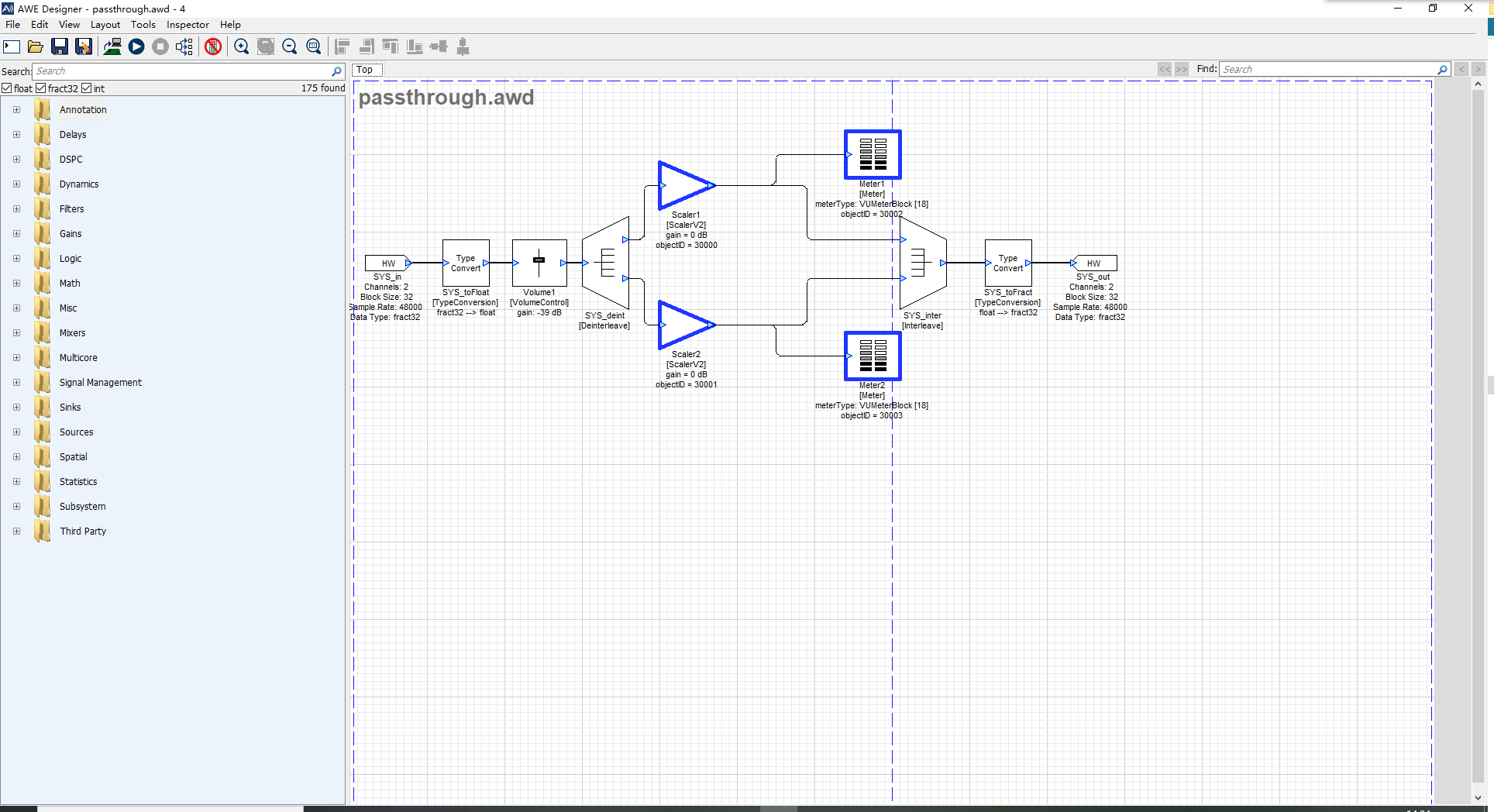Click the Stop layout icon
Viewport: 1494px width, 812px height.
pos(160,46)
